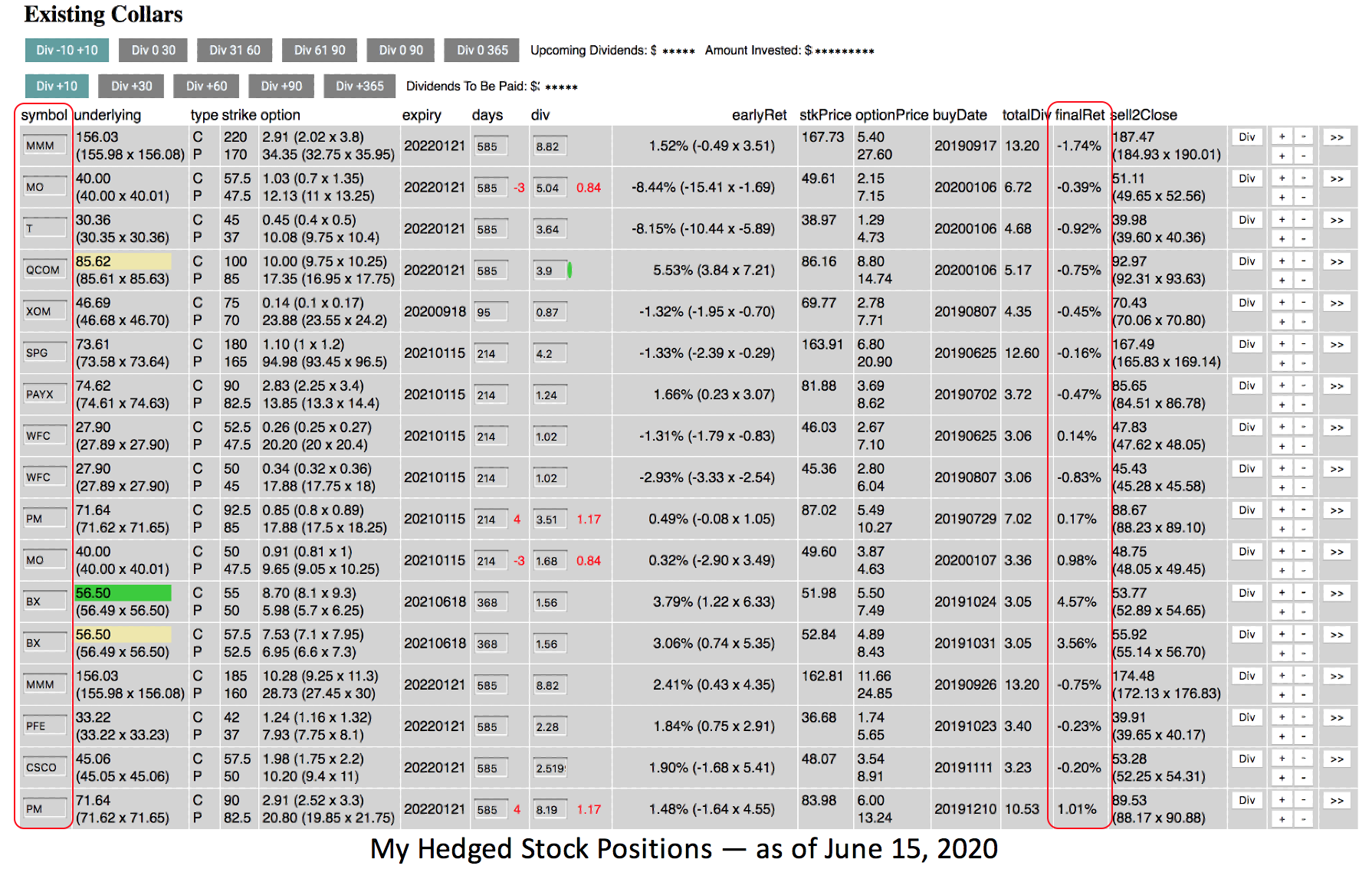Click the Dividends To Be Paid label

(472, 86)
